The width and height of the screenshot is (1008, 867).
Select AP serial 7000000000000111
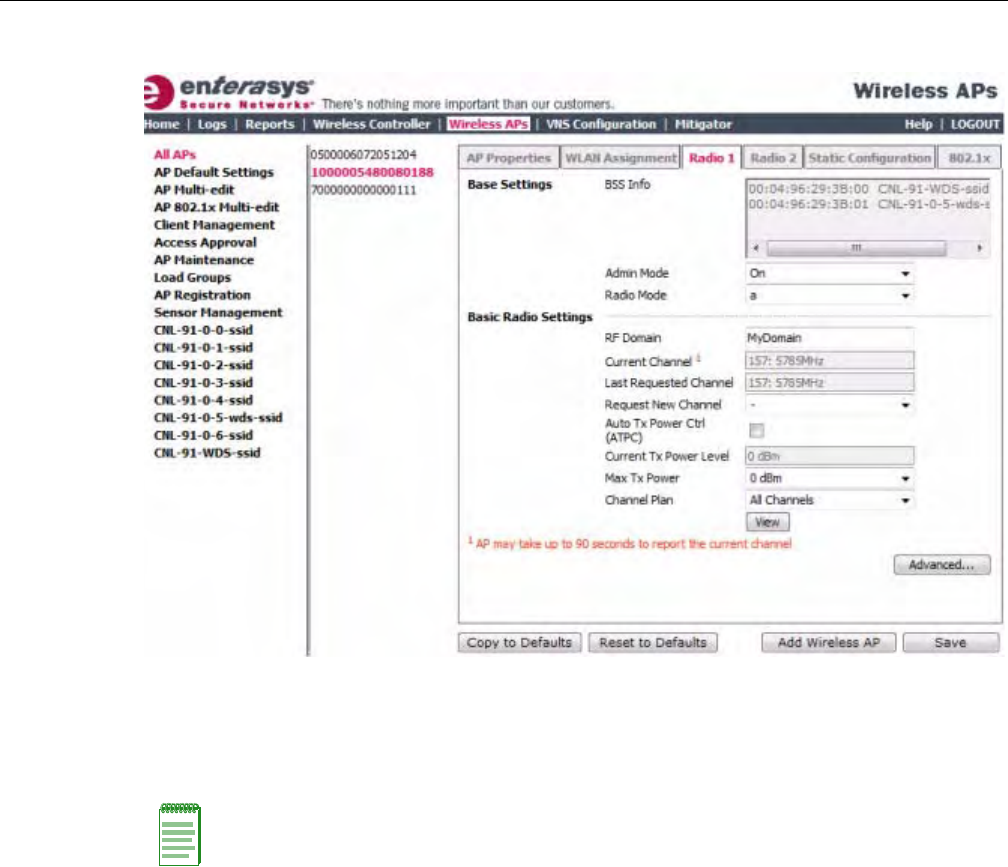tap(363, 190)
